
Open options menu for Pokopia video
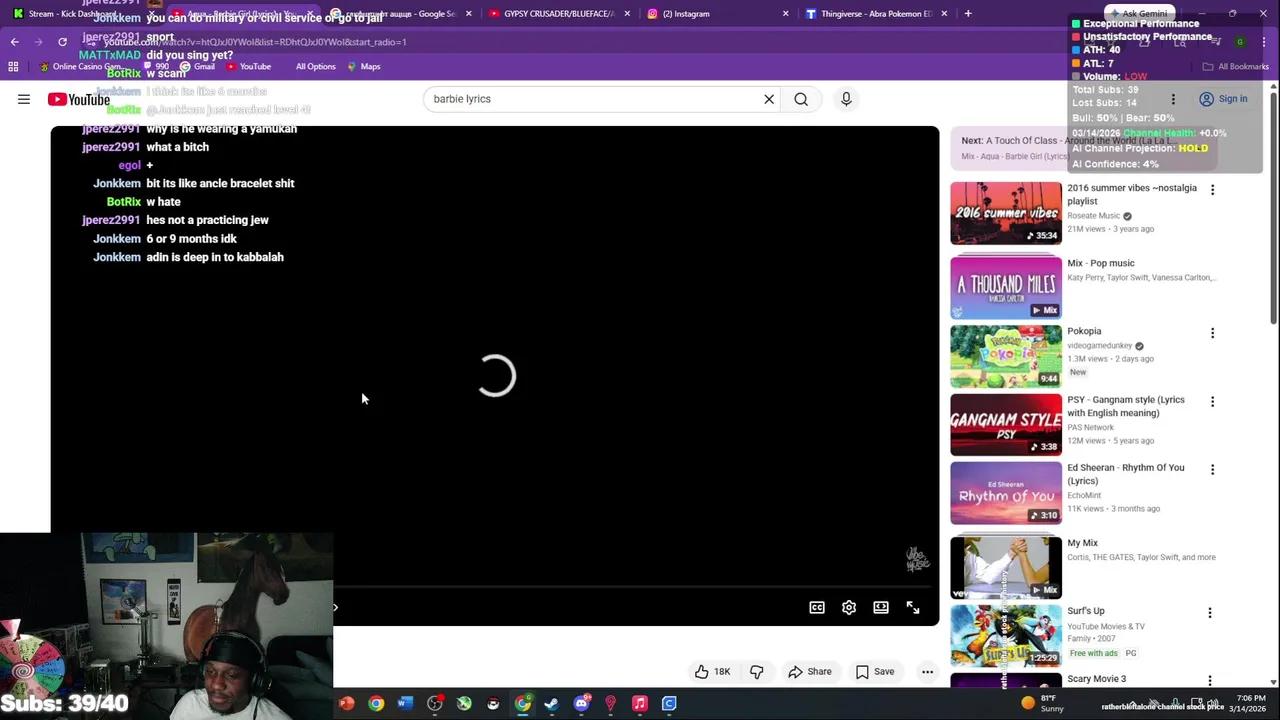[x=1212, y=333]
